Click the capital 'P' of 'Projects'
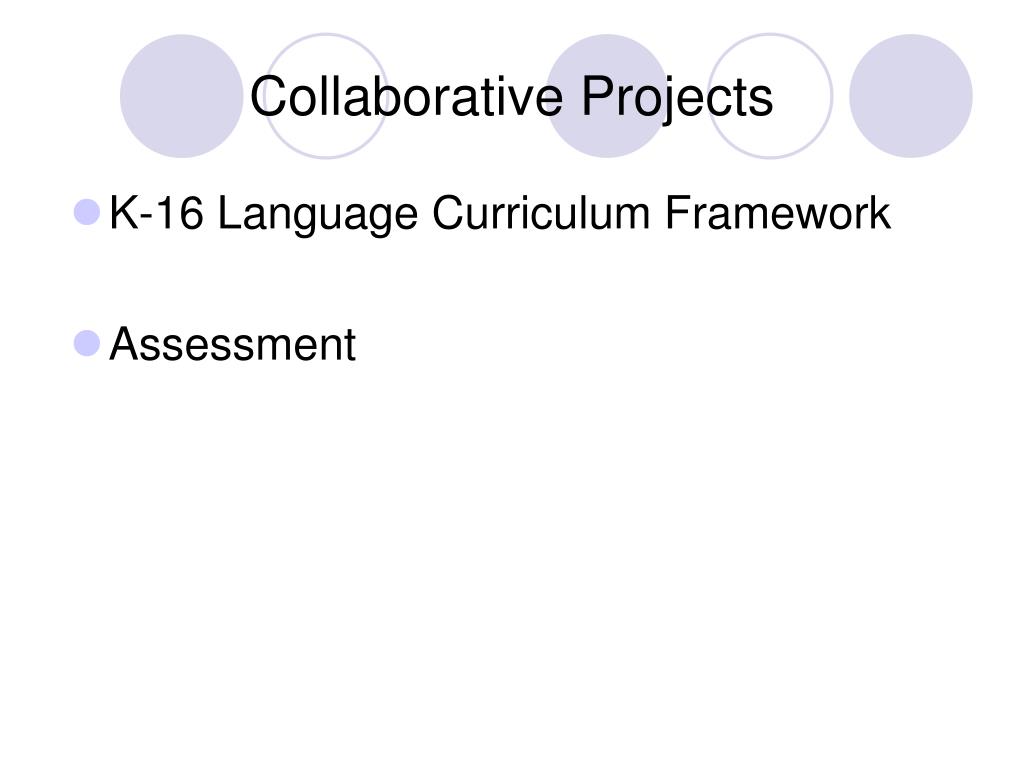Image resolution: width=1024 pixels, height=768 pixels. (x=598, y=97)
